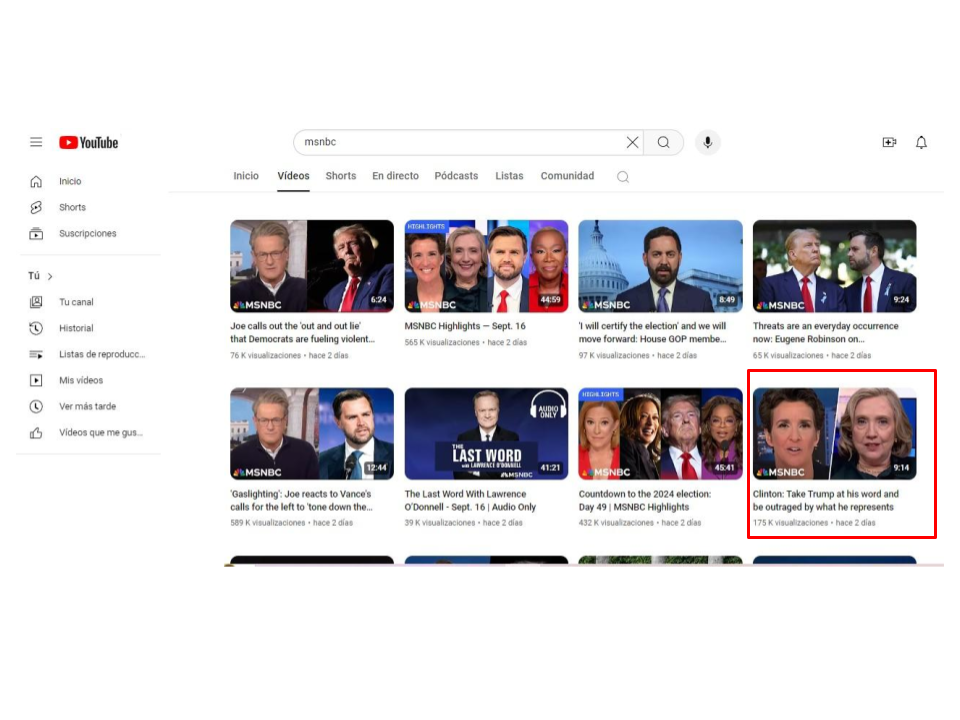Viewport: 960px width, 720px height.
Task: Click the thumbs-up Vídeos que me gustan icon
Action: (x=36, y=433)
